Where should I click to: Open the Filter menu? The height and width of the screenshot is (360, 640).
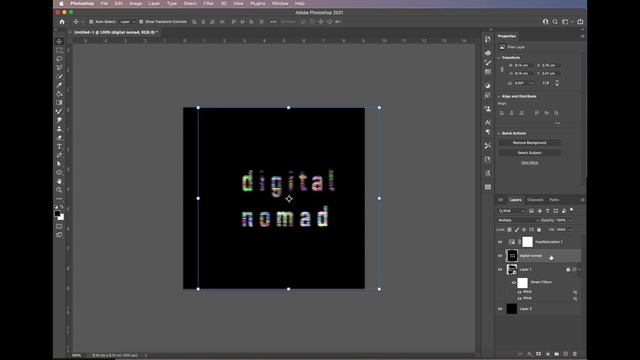coord(208,3)
